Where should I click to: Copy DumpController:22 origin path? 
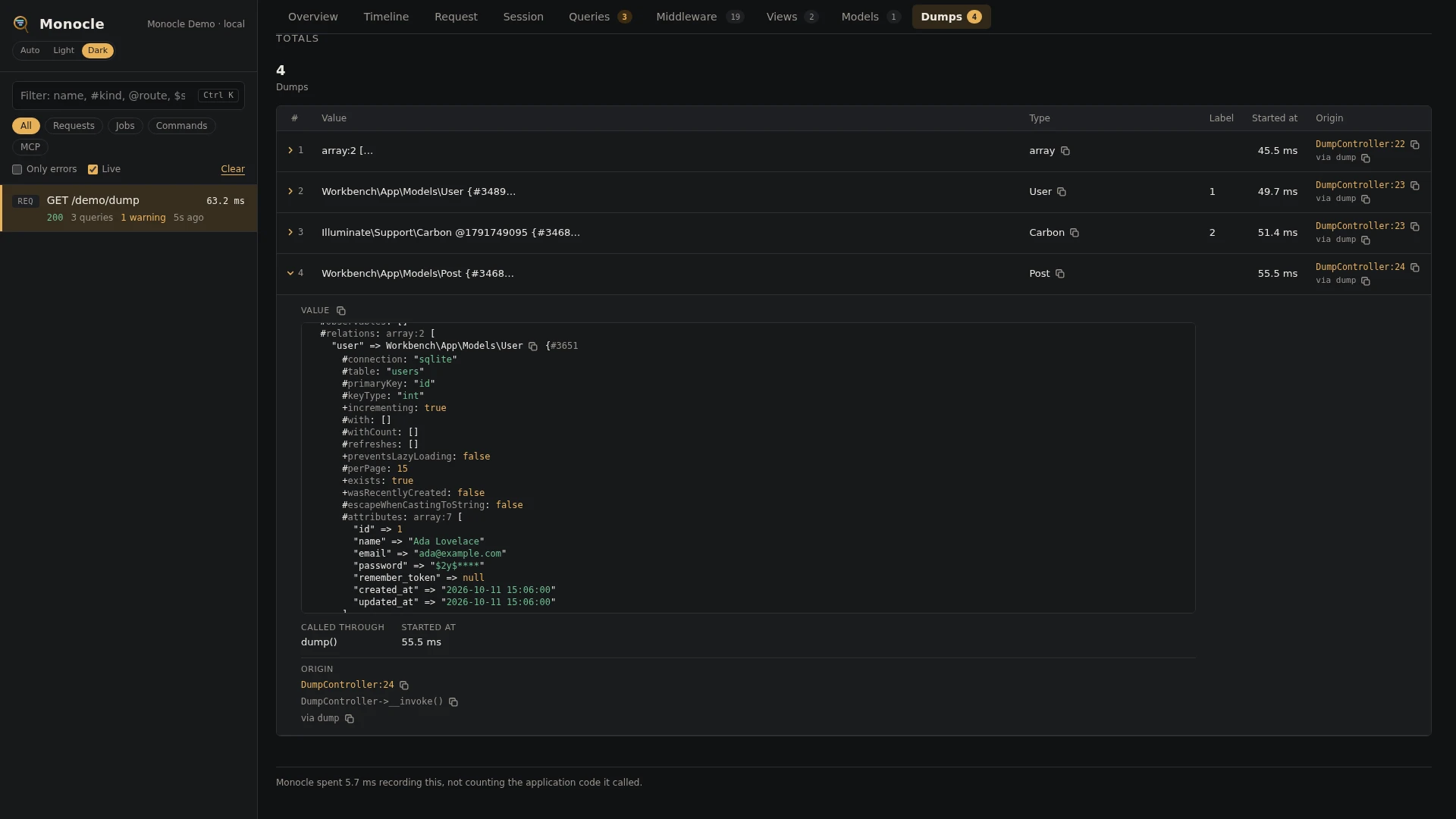click(1415, 144)
